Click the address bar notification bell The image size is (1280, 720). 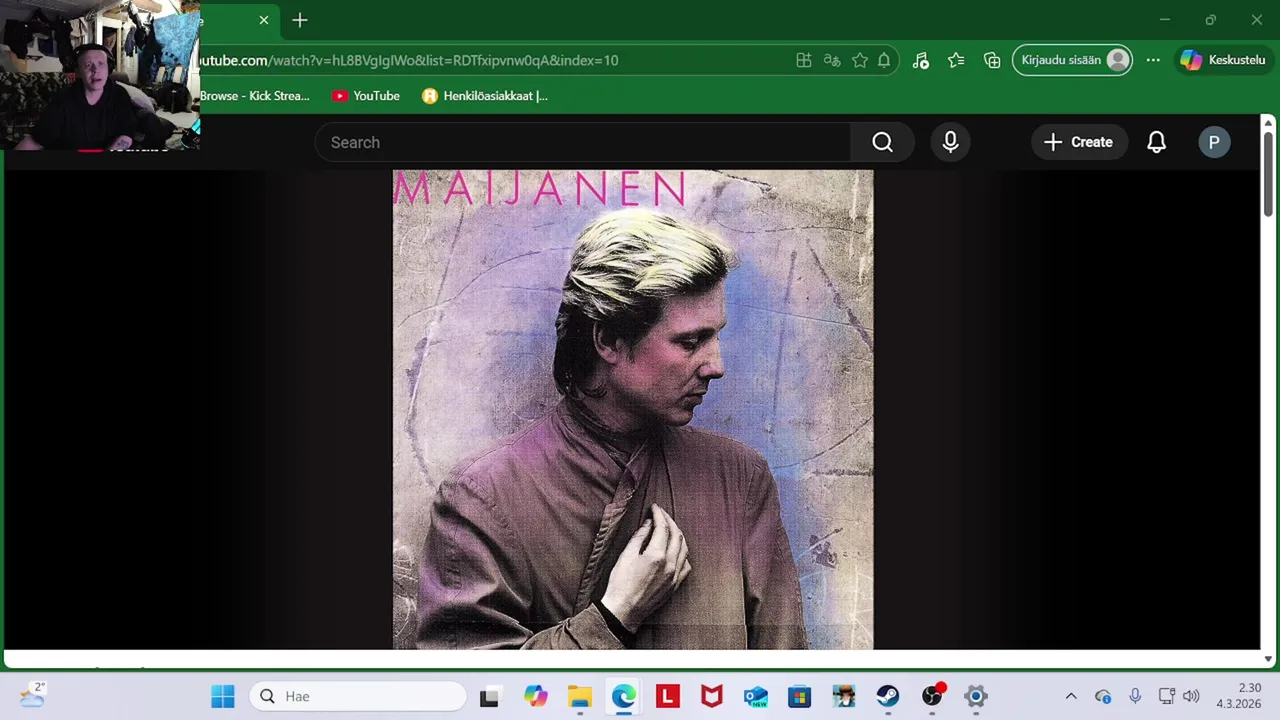[x=884, y=60]
